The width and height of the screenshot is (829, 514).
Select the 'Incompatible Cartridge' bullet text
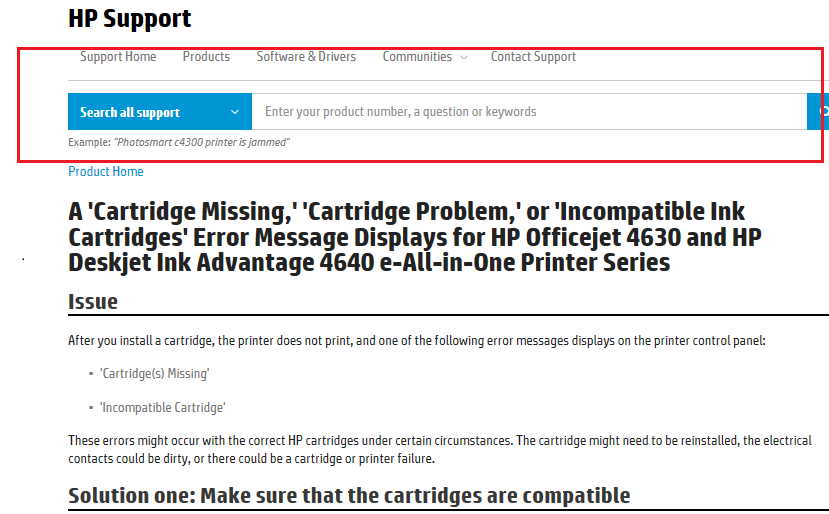162,407
